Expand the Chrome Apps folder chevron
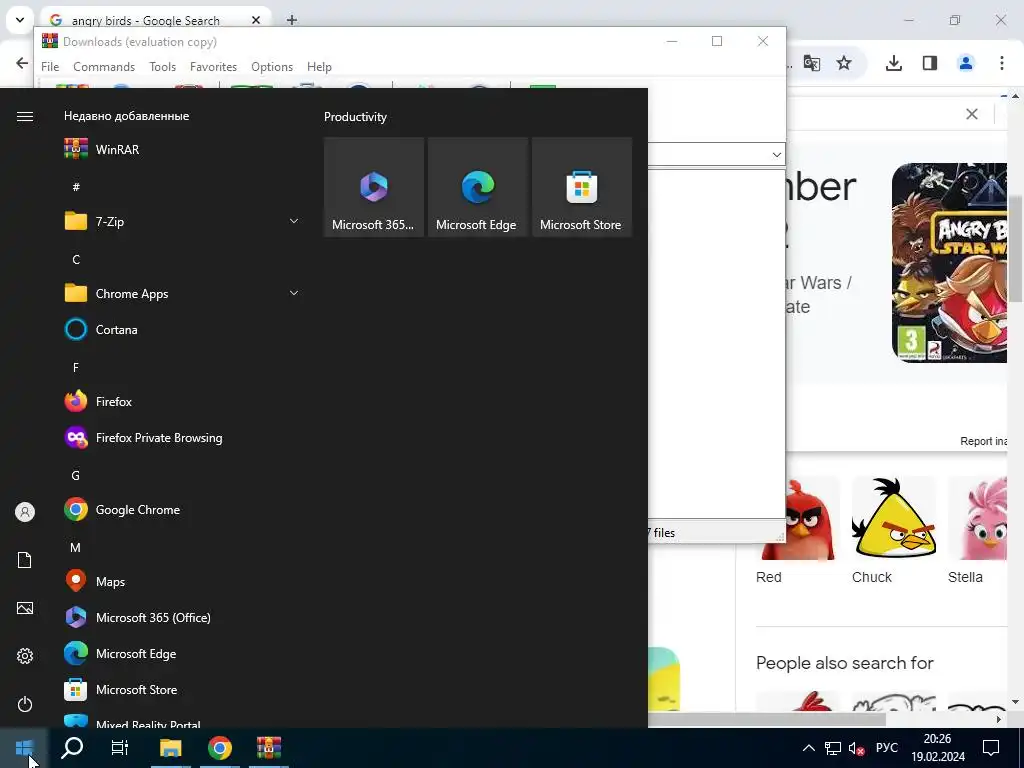Viewport: 1024px width, 768px height. pyautogui.click(x=294, y=293)
